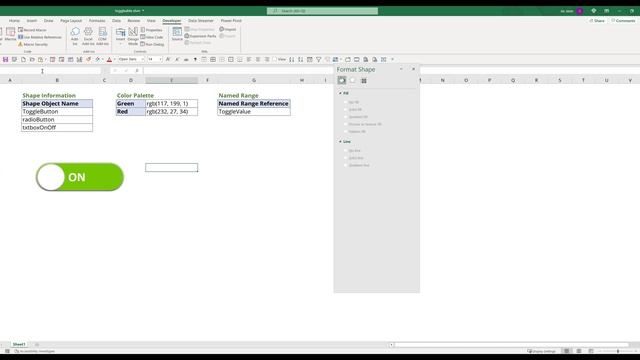Open COM Add-ins dialog

point(102,36)
